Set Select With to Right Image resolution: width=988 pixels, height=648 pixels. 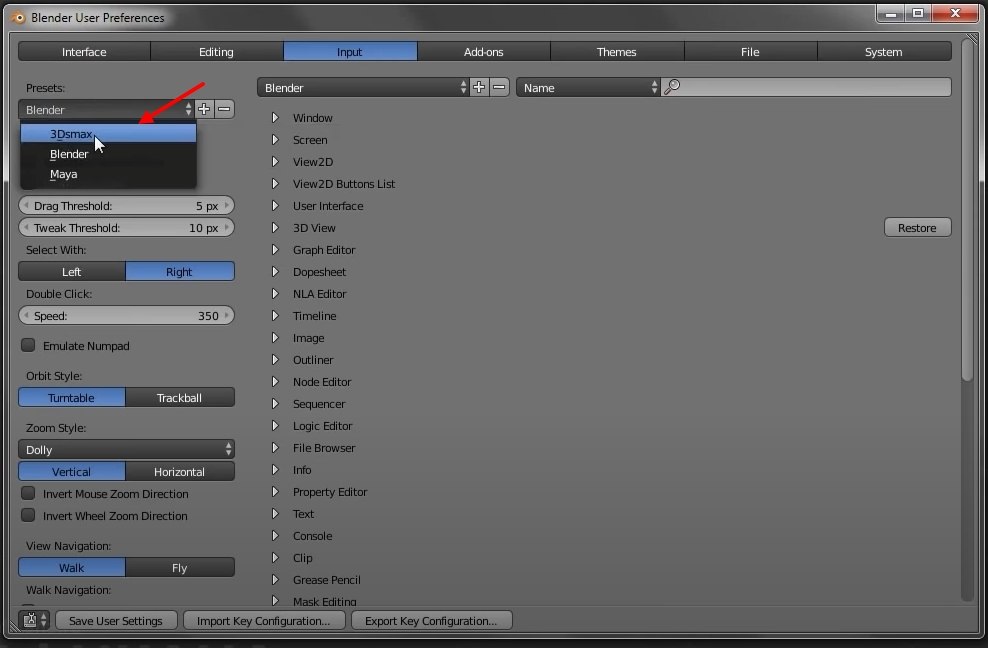point(180,272)
